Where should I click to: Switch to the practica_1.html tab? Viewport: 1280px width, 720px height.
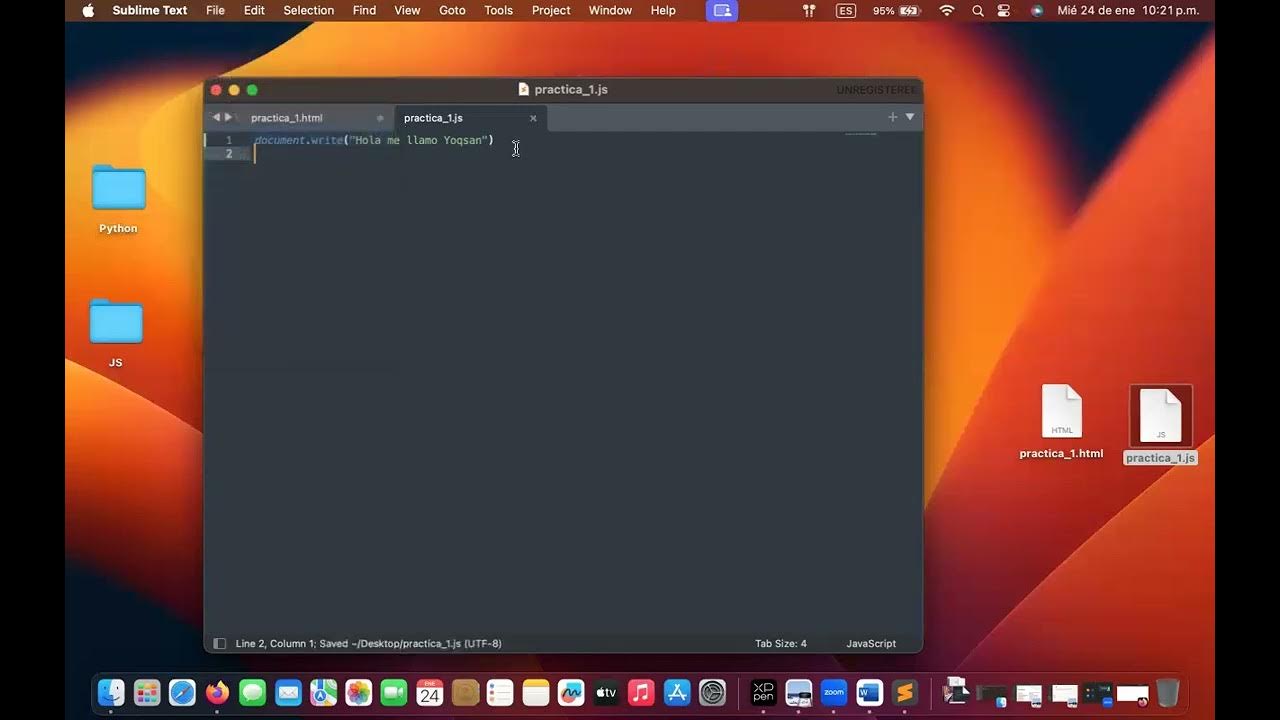tap(287, 118)
